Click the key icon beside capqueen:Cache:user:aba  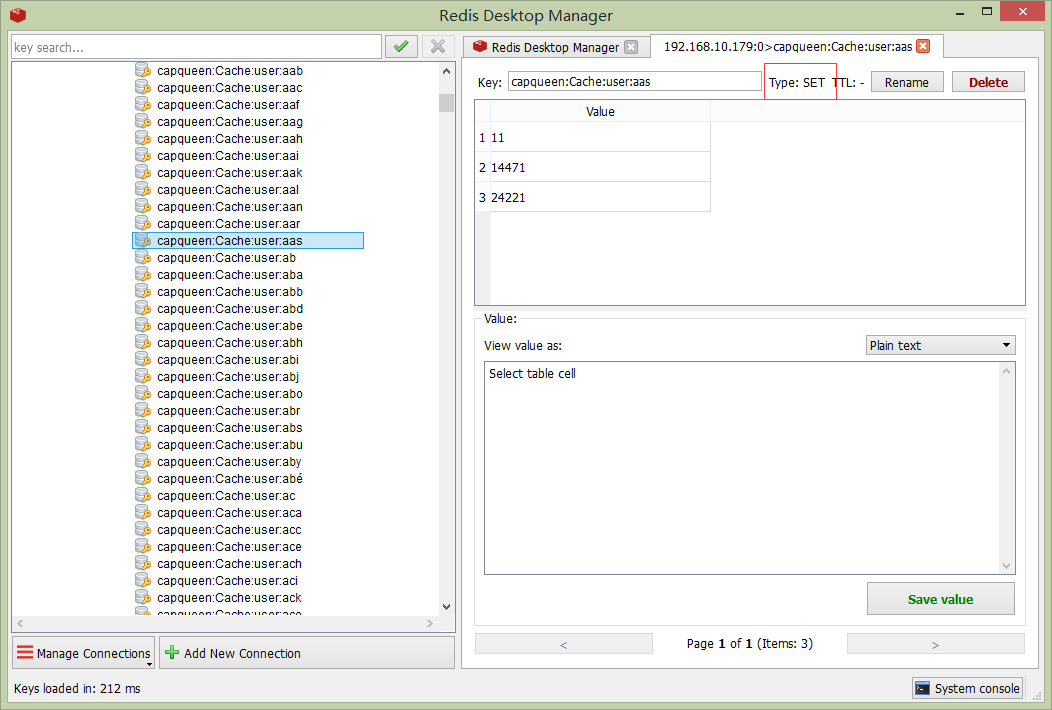tap(142, 274)
